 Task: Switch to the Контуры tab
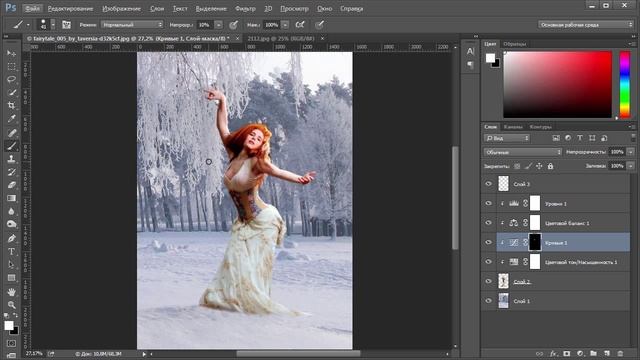pos(540,127)
